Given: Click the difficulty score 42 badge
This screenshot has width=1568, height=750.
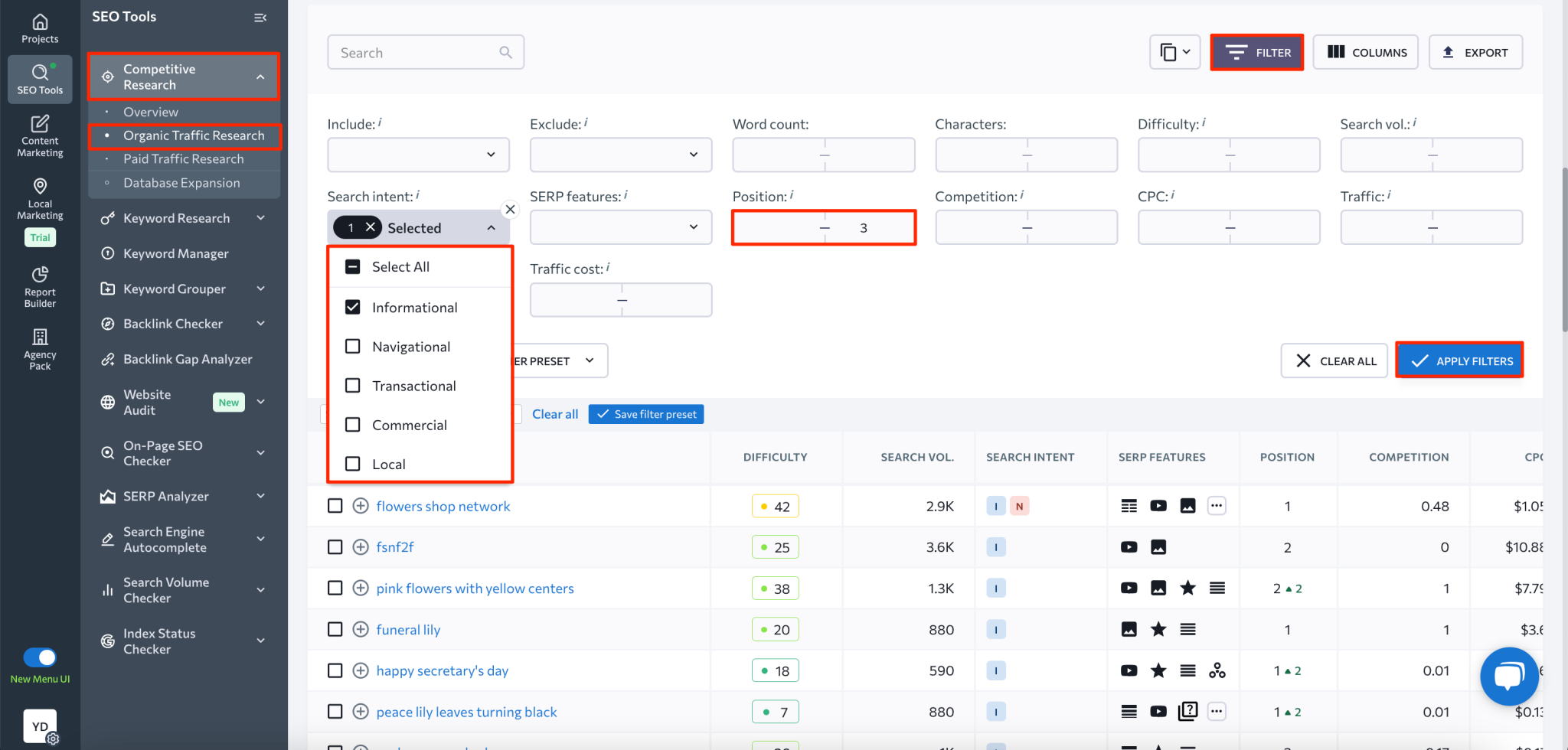Looking at the screenshot, I should (775, 505).
